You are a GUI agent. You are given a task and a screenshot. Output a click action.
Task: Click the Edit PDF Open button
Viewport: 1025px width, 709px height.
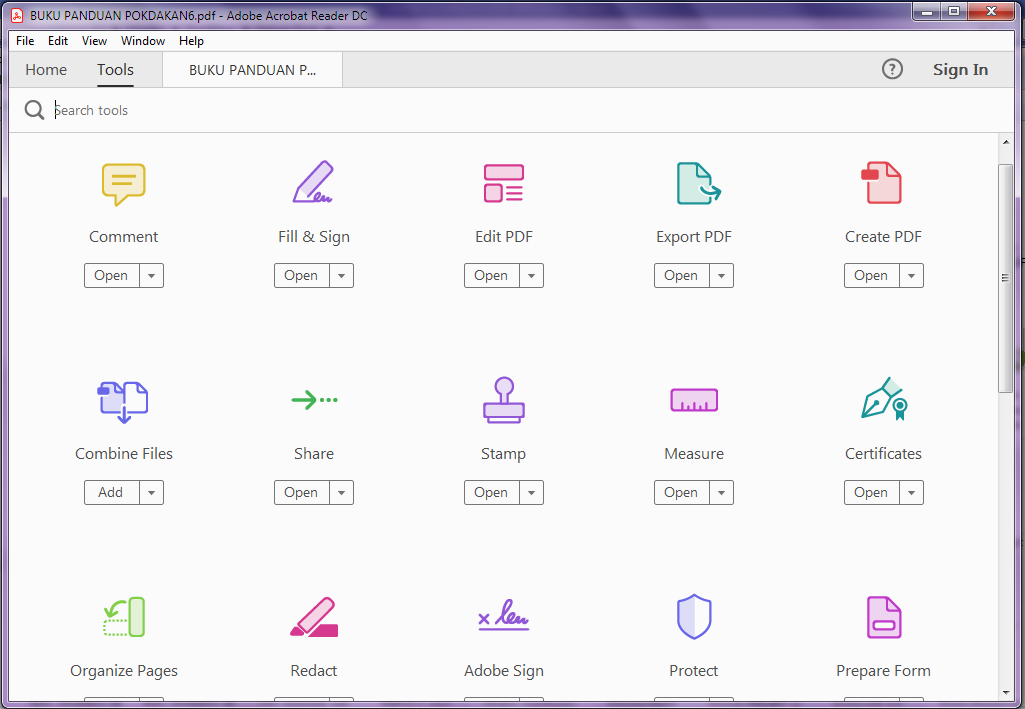[491, 275]
